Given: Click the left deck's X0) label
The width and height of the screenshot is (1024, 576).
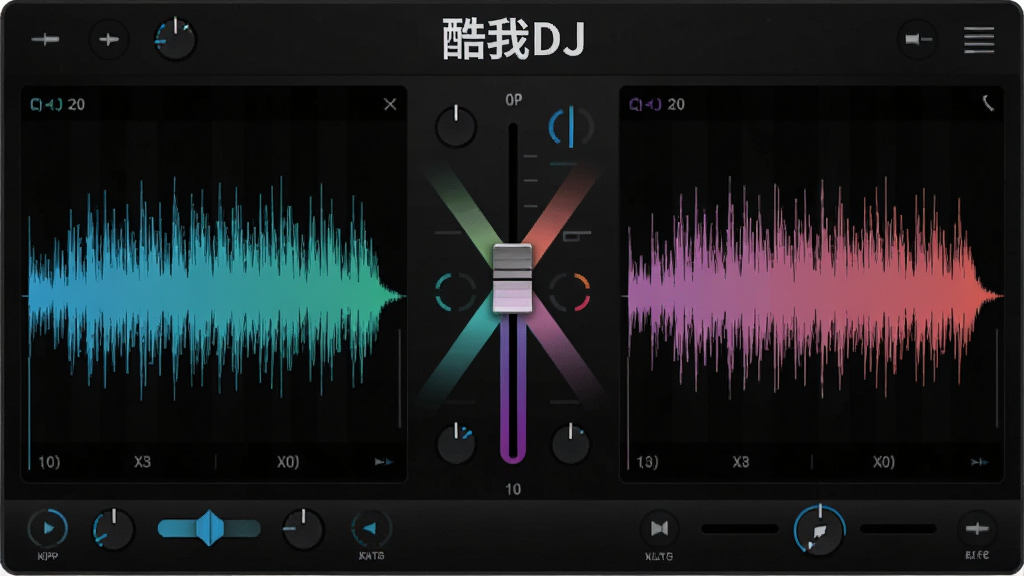Looking at the screenshot, I should click(x=288, y=462).
